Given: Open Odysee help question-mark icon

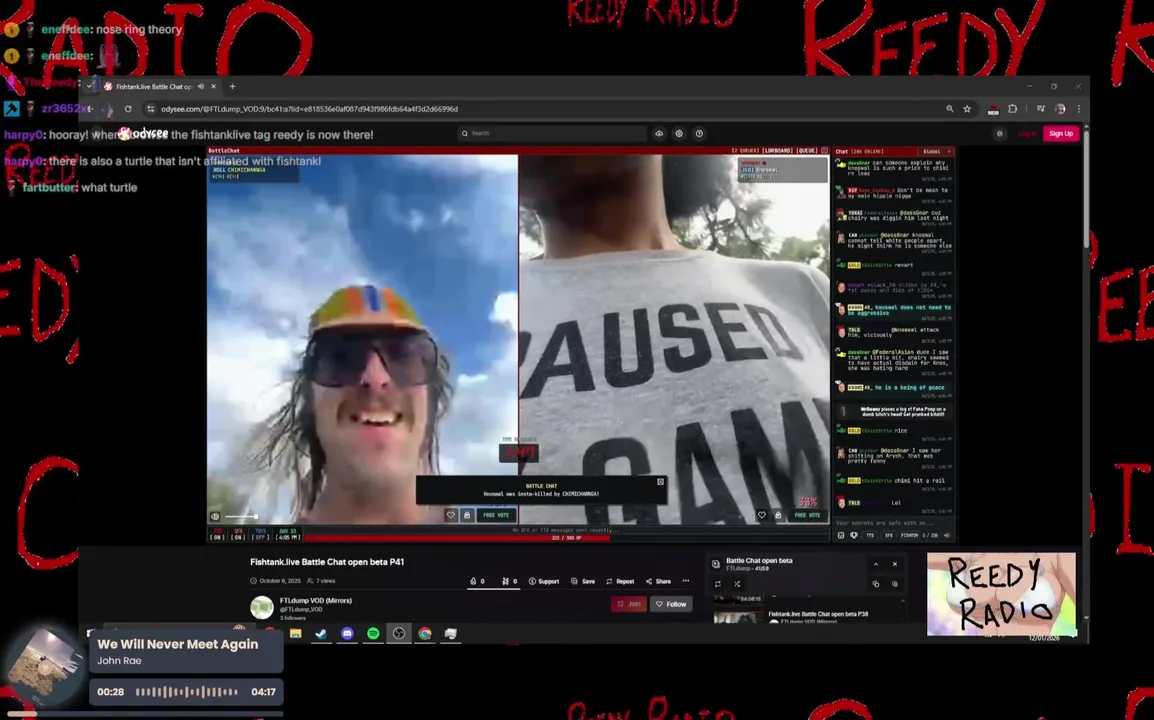Looking at the screenshot, I should [x=699, y=133].
